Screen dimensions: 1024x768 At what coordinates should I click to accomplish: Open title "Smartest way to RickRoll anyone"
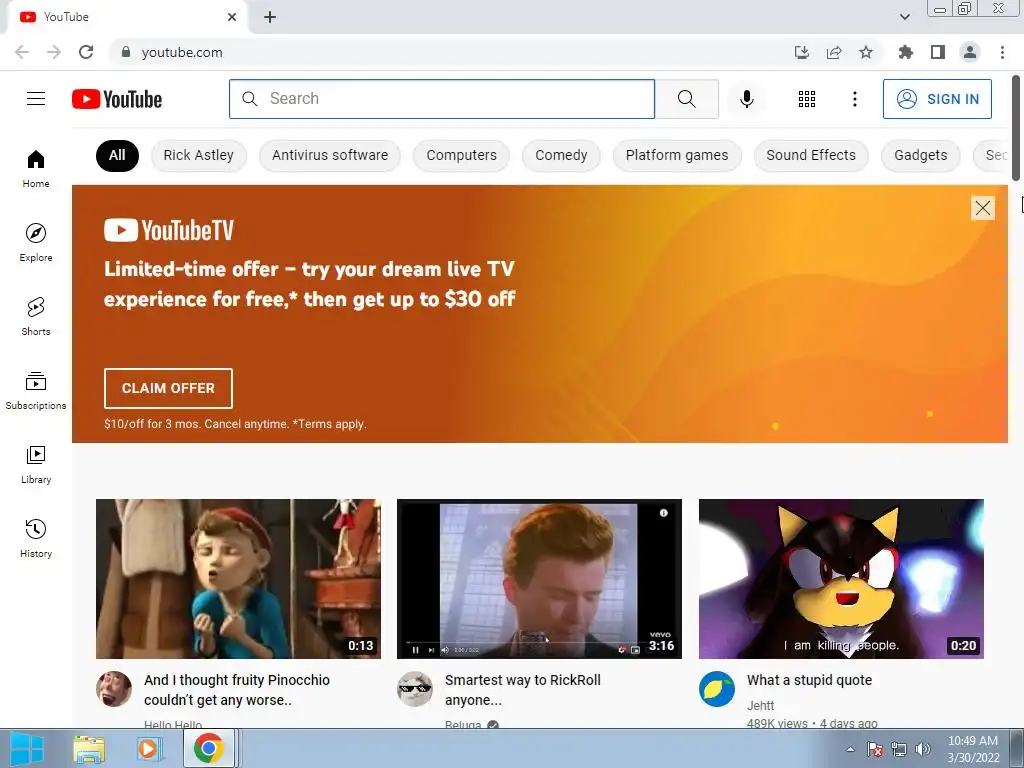click(x=522, y=690)
